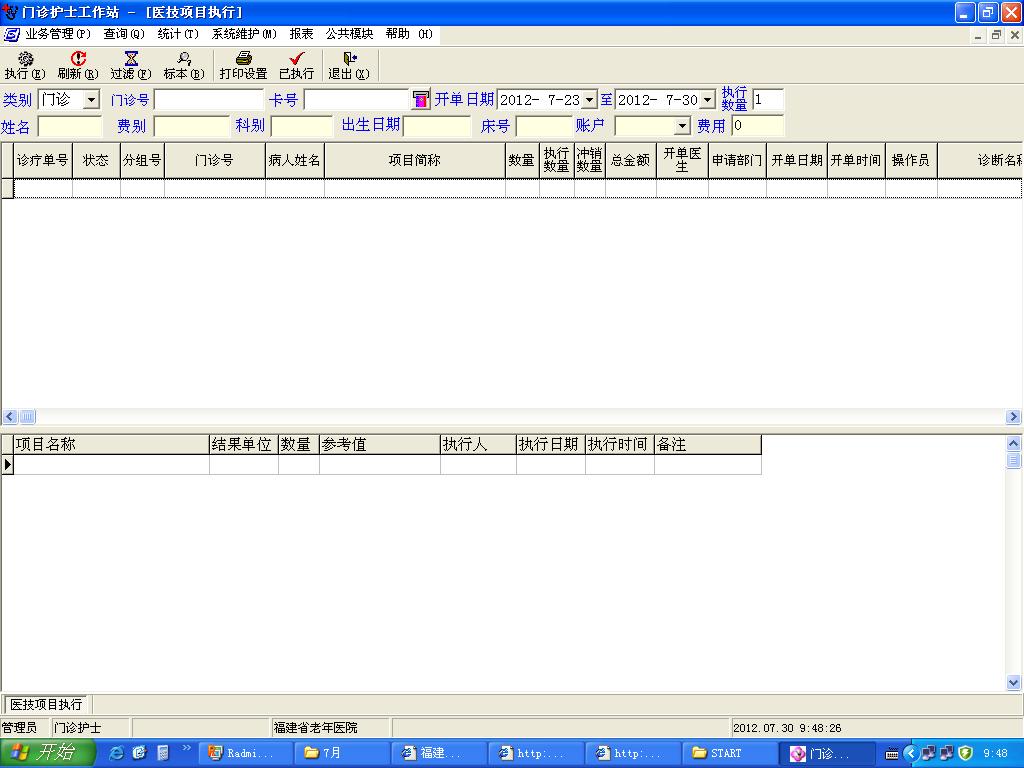Click the 科别 input field
The height and width of the screenshot is (768, 1024).
(x=302, y=125)
